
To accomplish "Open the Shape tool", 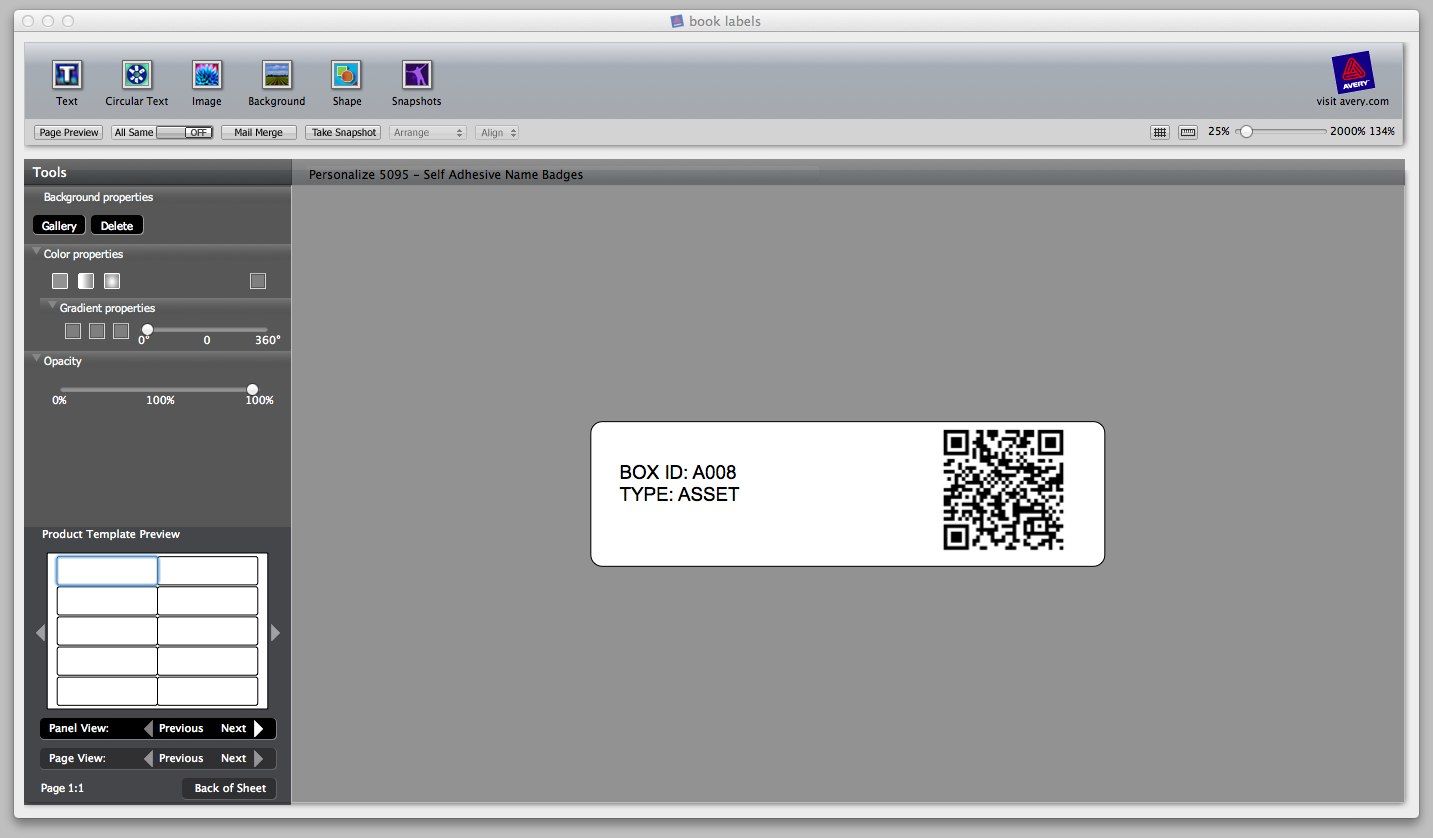I will point(346,82).
